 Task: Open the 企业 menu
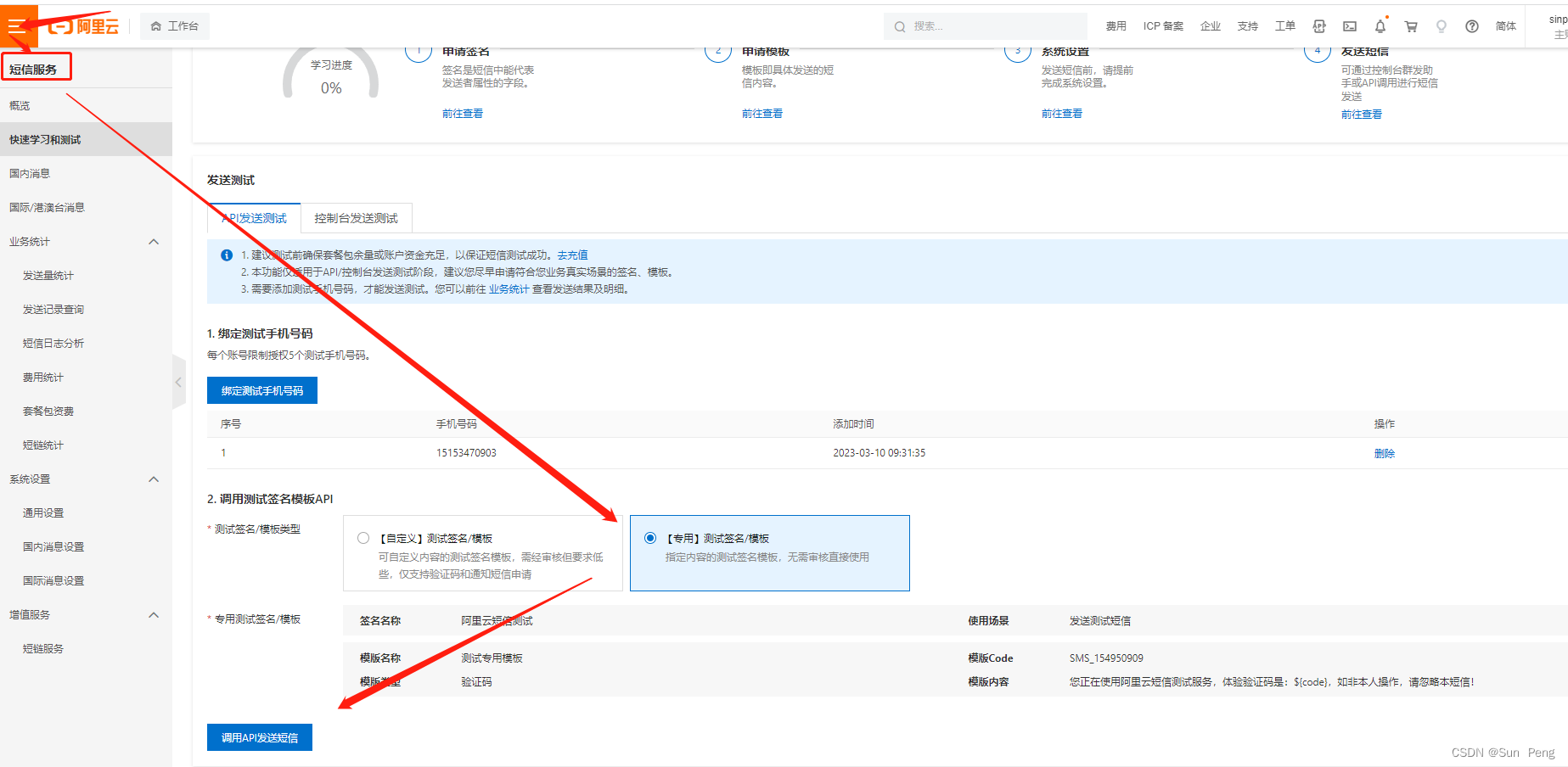tap(1211, 26)
